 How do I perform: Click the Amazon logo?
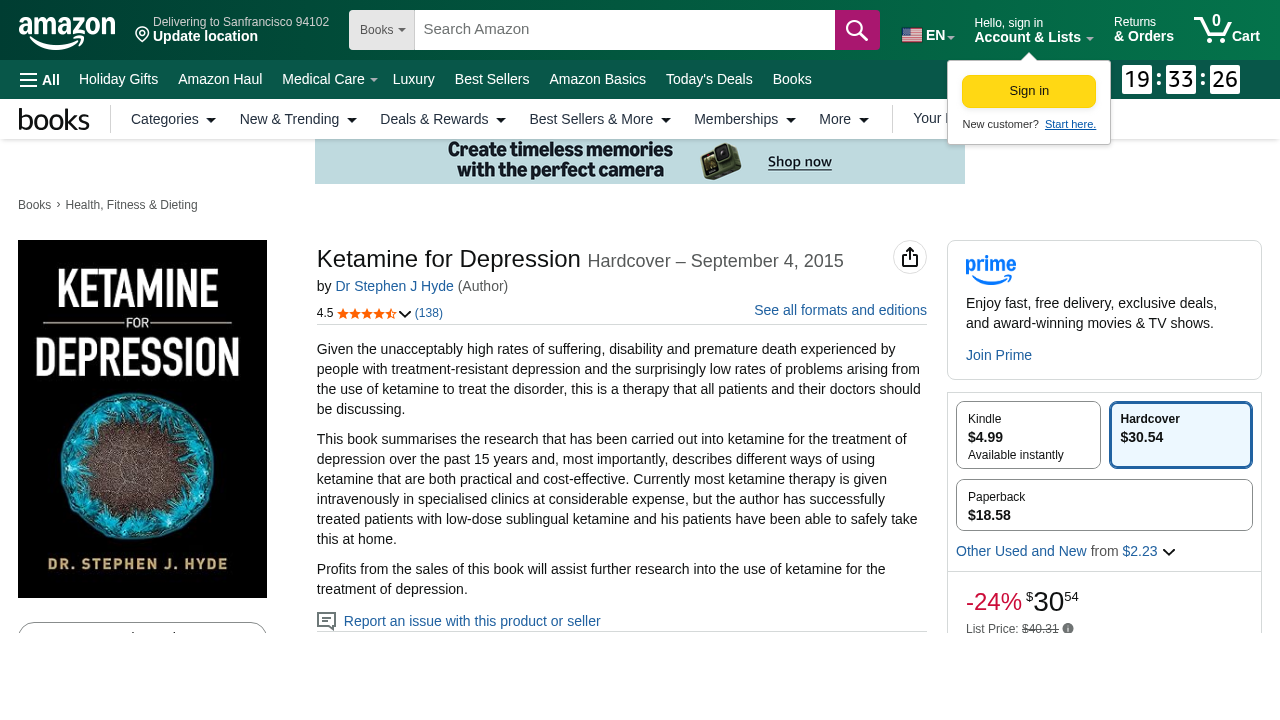tap(66, 30)
